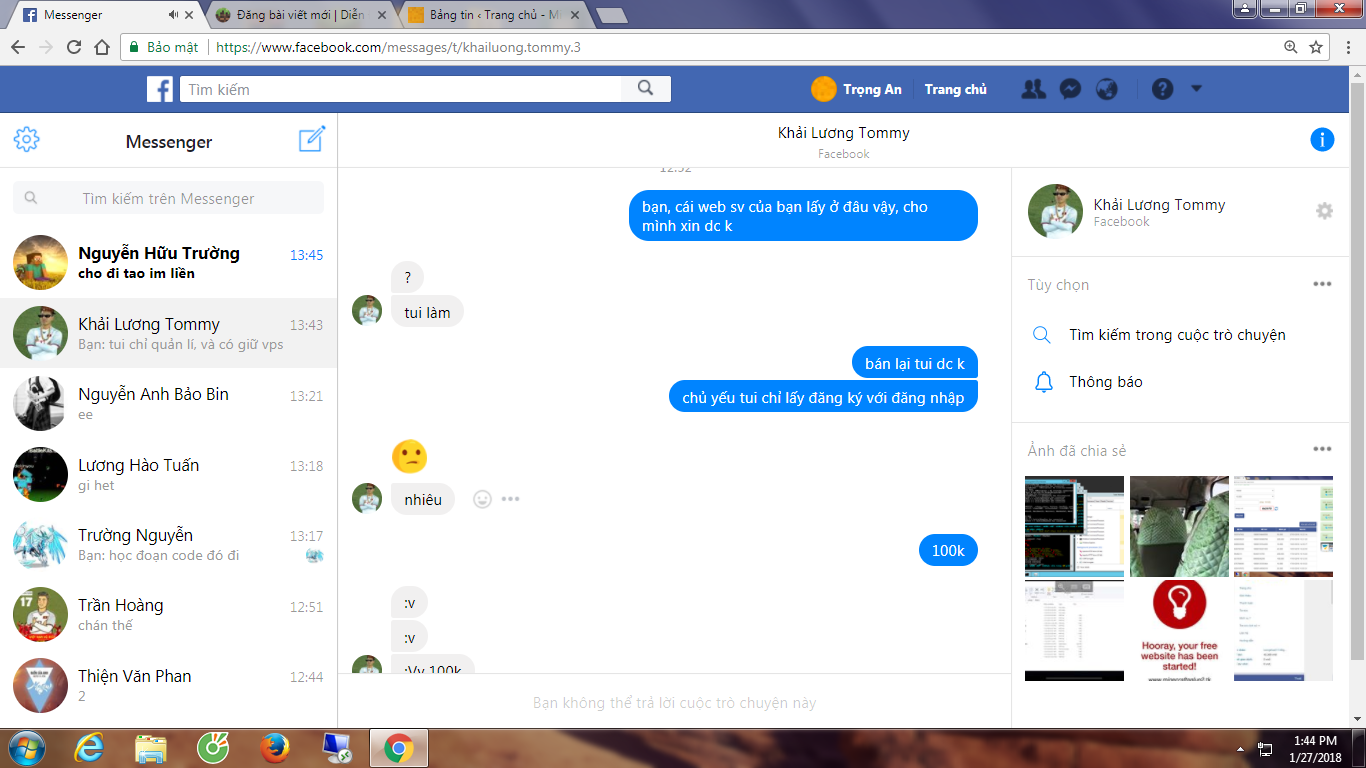Viewport: 1366px width, 768px height.
Task: Open Nguyễn Anh Bảo Bin conversation
Action: pos(169,404)
